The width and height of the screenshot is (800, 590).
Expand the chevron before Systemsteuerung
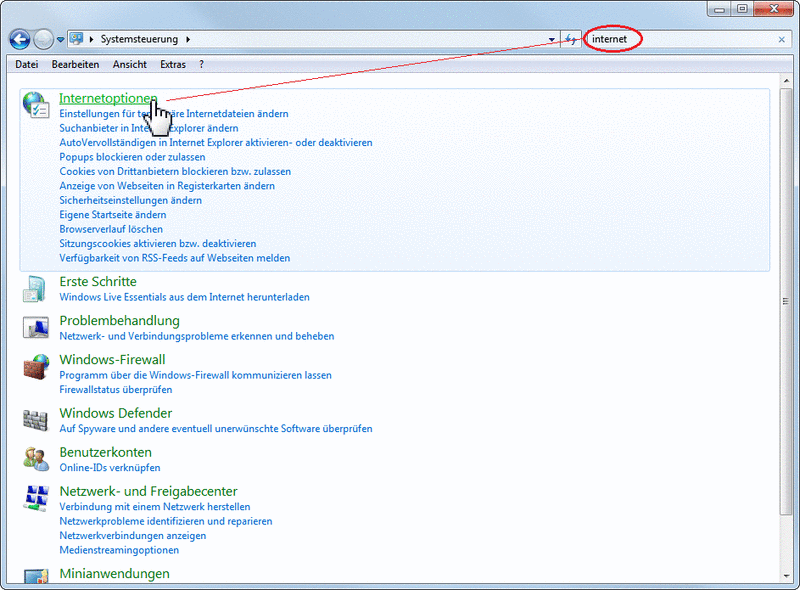pyautogui.click(x=91, y=39)
